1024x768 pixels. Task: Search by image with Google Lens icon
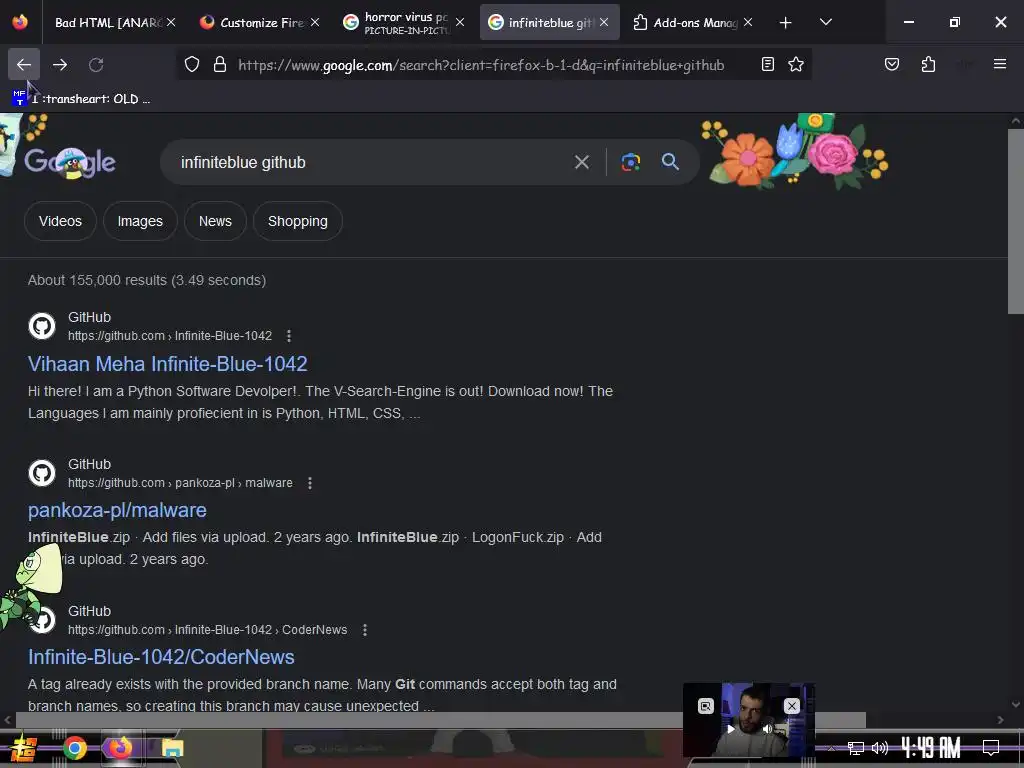pyautogui.click(x=630, y=162)
